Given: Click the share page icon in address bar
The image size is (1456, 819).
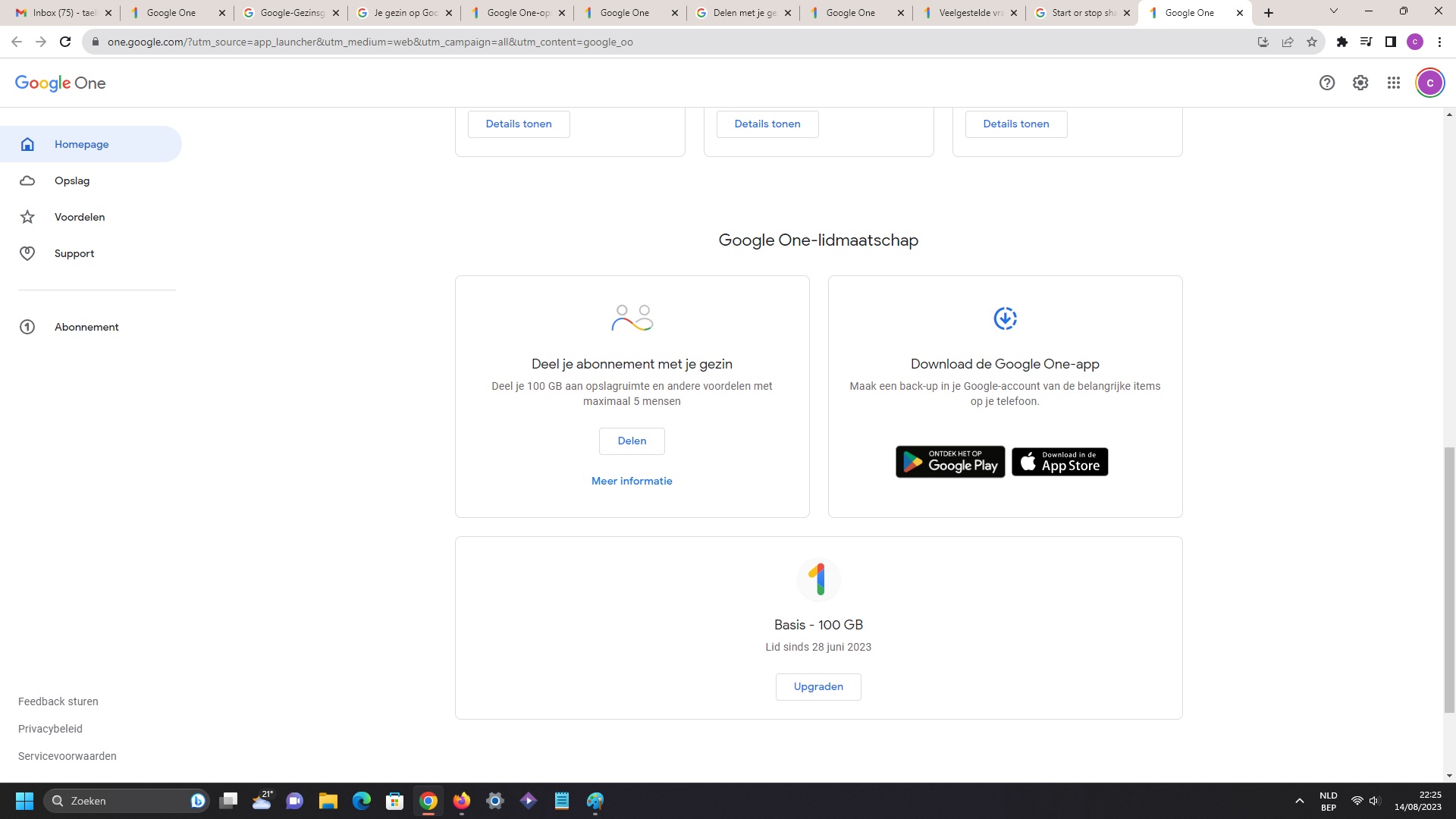Looking at the screenshot, I should point(1288,42).
